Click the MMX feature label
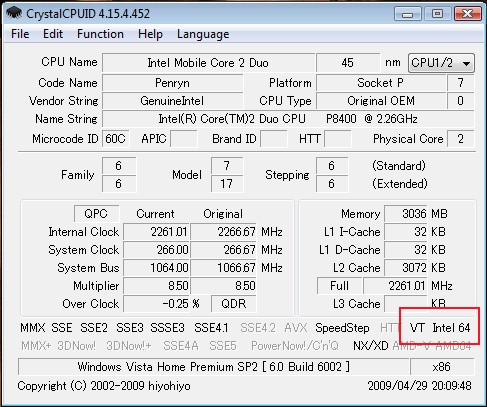 [33, 328]
